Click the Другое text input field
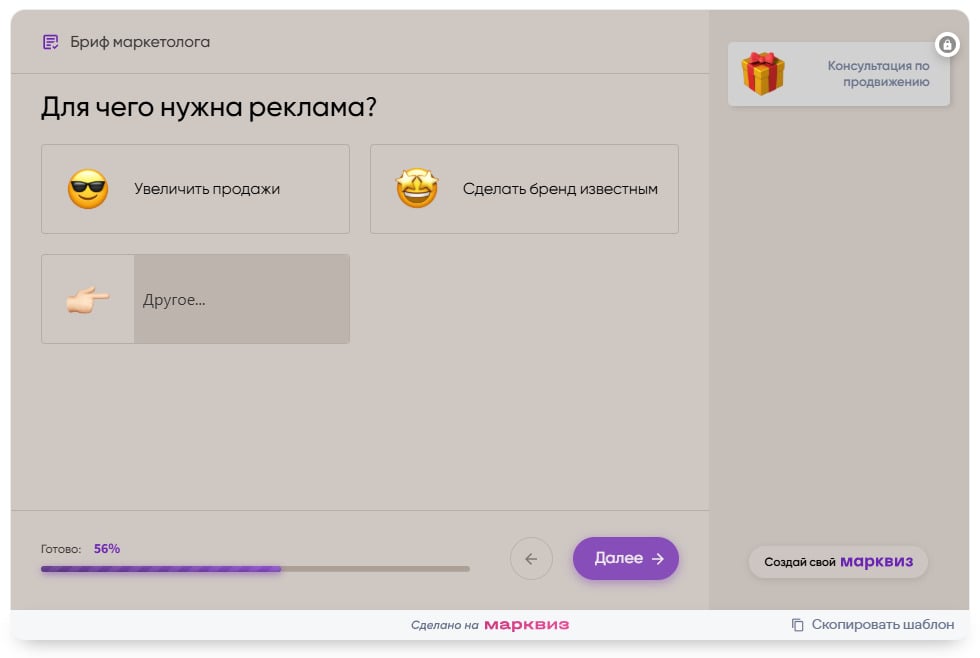Viewport: 980px width, 658px height. point(240,298)
